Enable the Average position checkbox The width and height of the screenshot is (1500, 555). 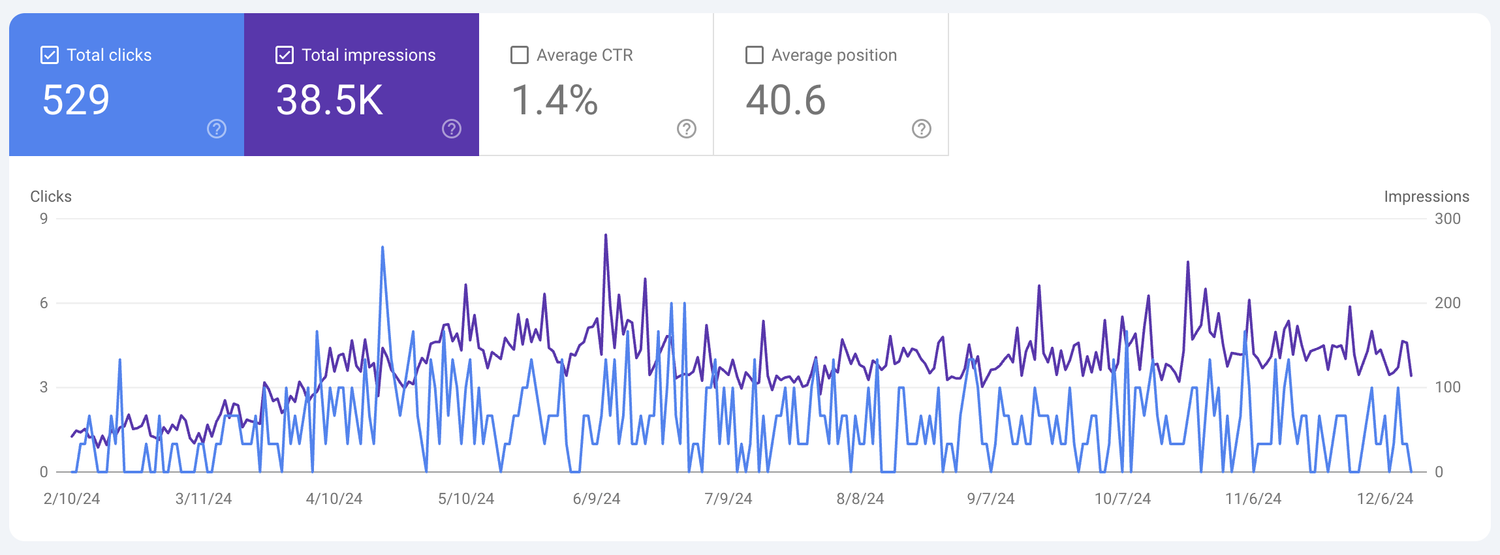point(755,55)
